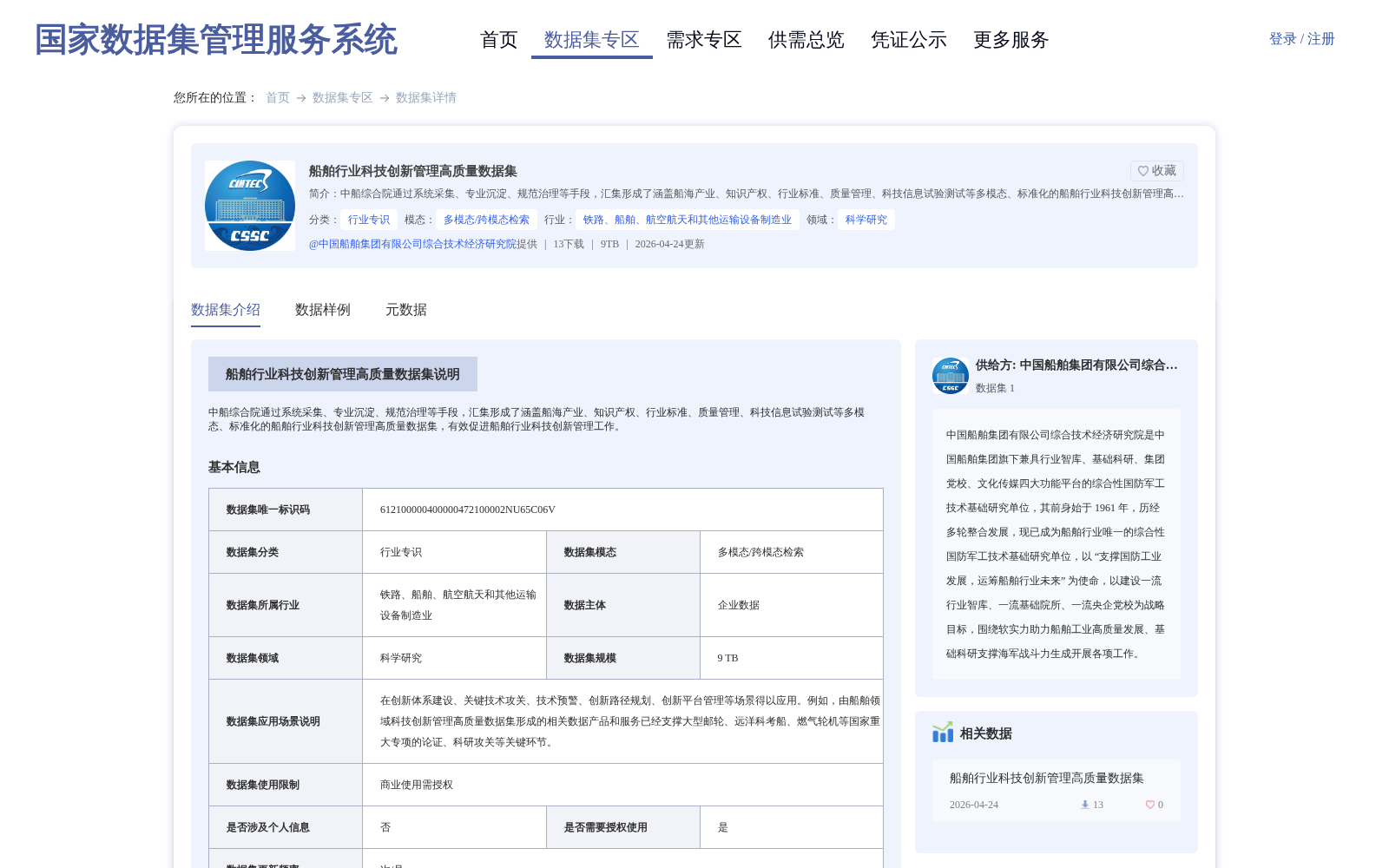Click the heart icon showing 0 favorites
Viewport: 1389px width, 868px height.
pos(1150,805)
